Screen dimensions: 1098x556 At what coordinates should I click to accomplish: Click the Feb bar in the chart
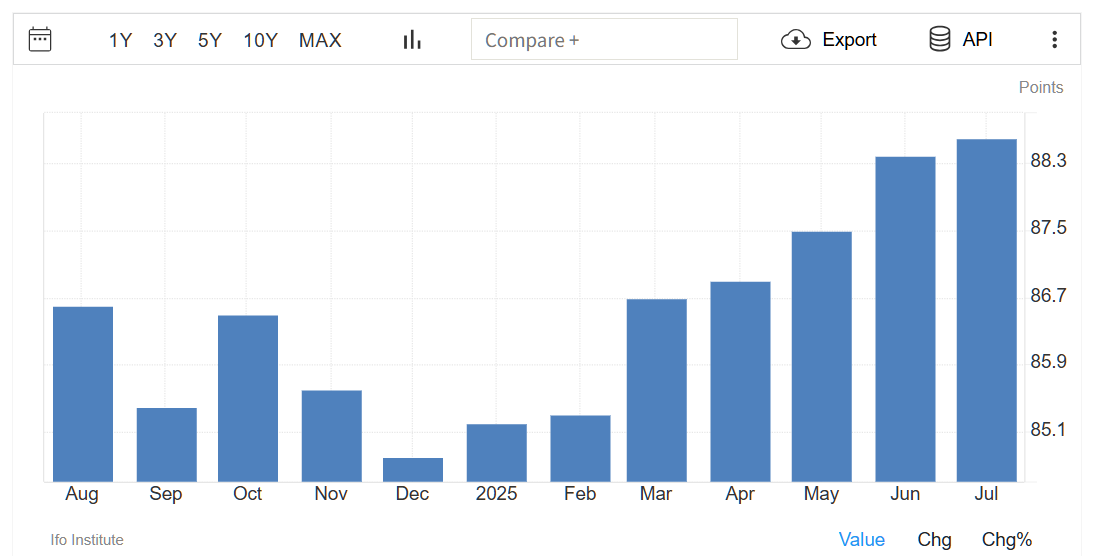[581, 449]
